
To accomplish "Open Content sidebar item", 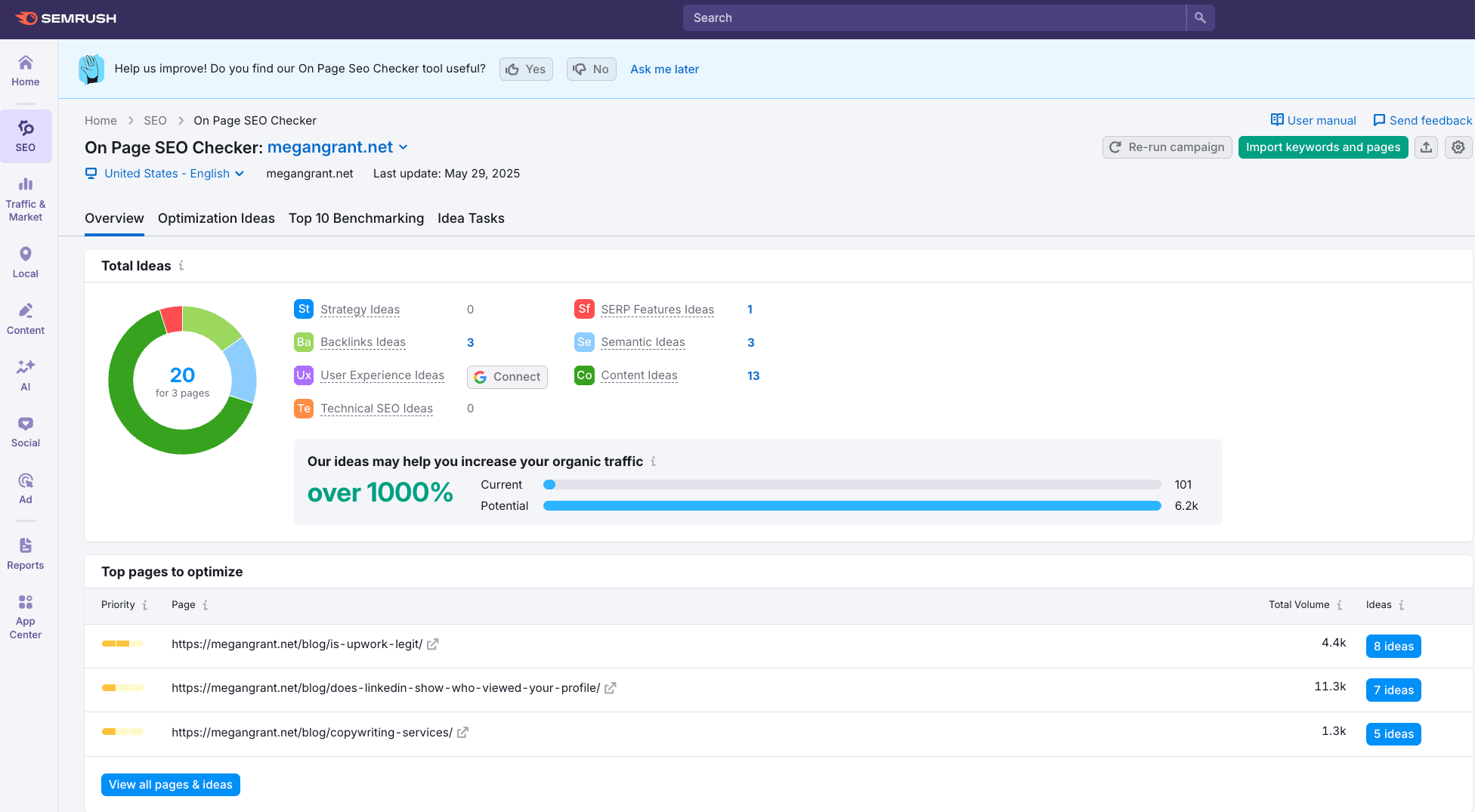I will [26, 319].
